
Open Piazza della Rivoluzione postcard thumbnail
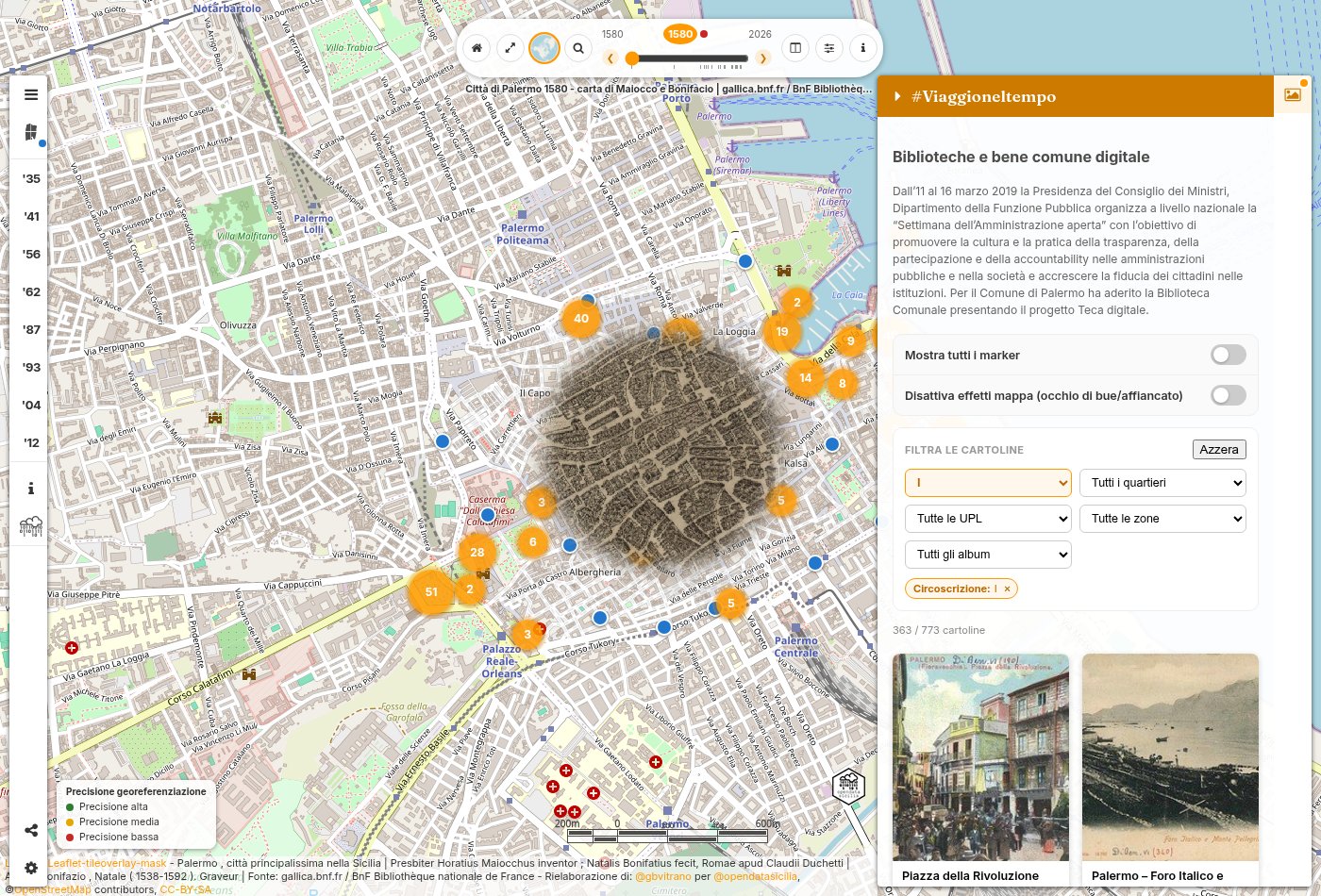point(981,757)
